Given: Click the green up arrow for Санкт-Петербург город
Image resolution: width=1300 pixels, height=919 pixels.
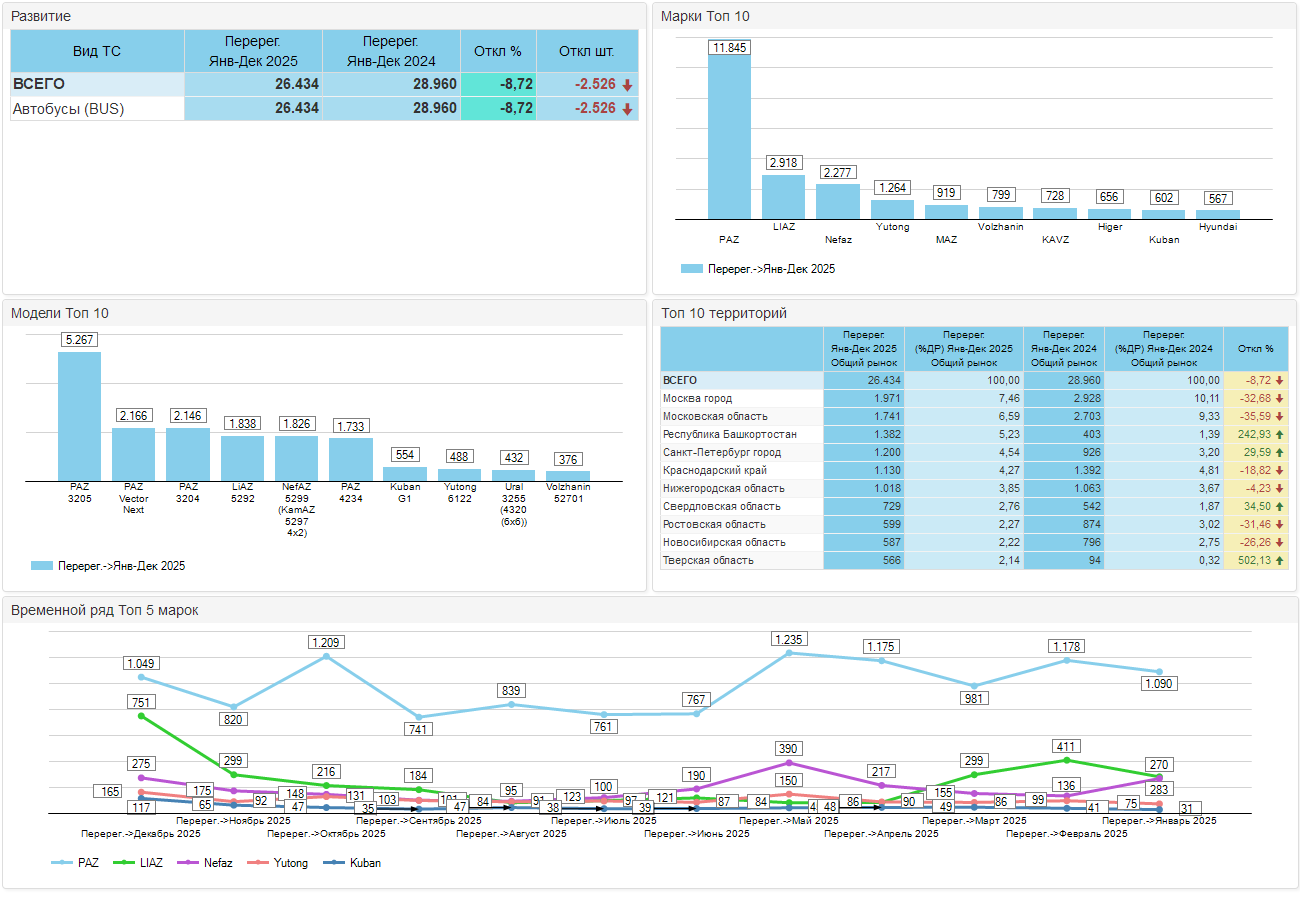Looking at the screenshot, I should (x=1280, y=453).
